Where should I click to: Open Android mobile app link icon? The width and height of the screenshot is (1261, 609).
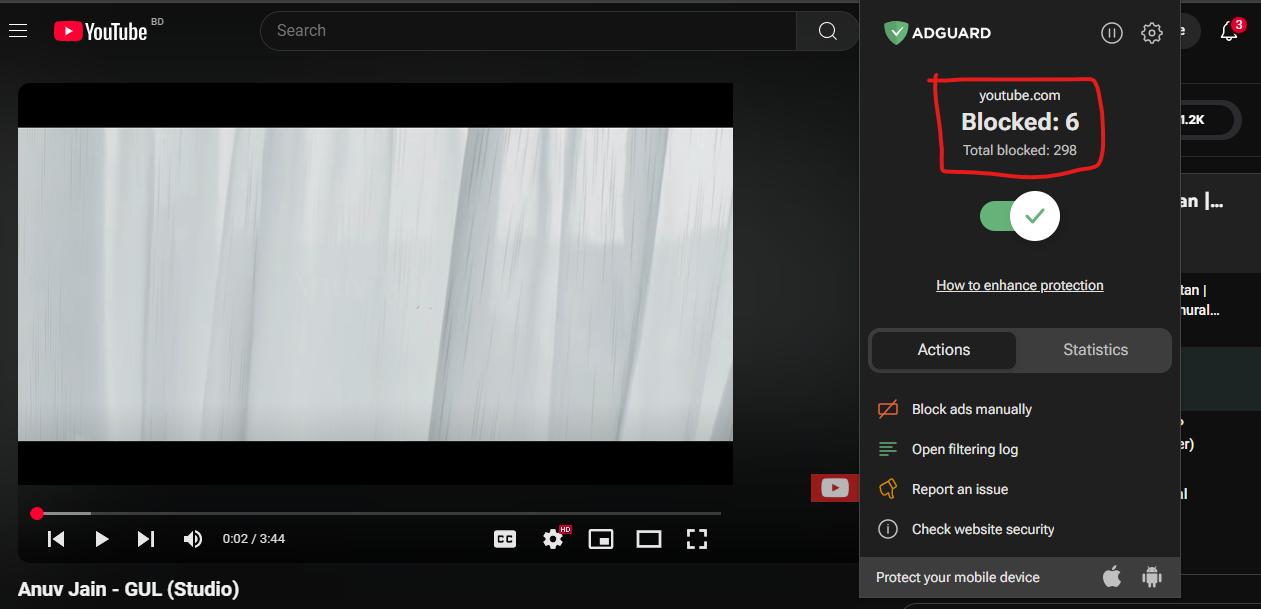(1152, 577)
